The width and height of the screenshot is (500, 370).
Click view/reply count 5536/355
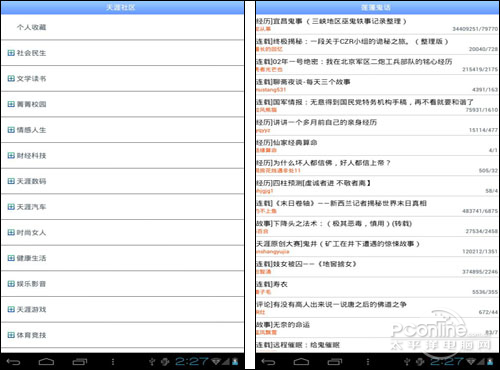coord(485,292)
